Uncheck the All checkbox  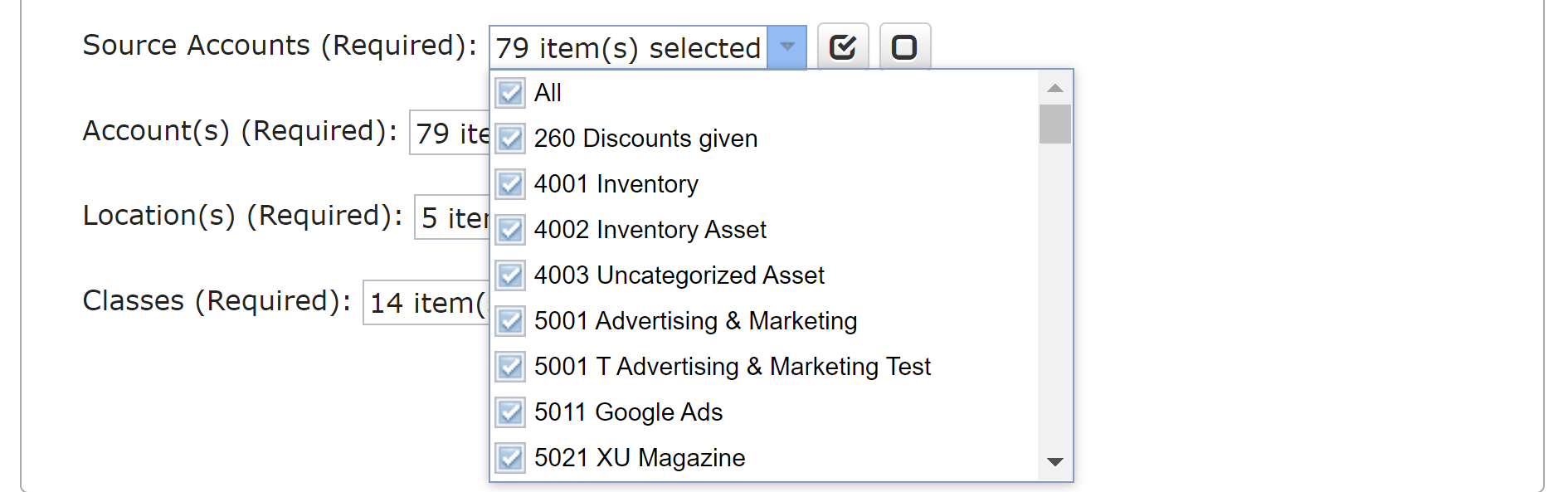click(510, 93)
